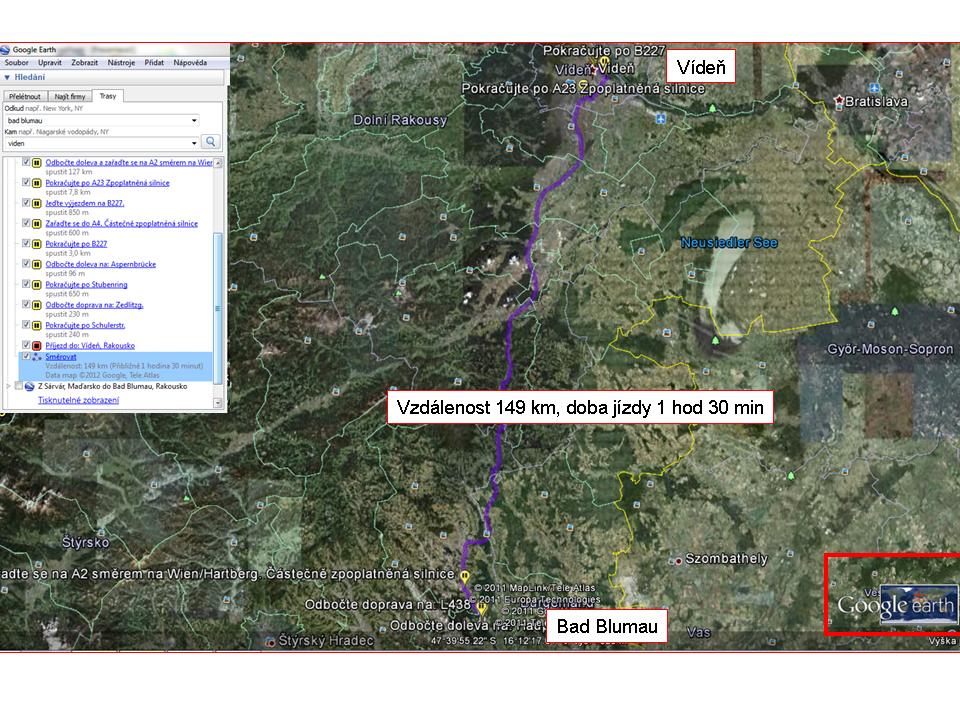The image size is (960, 720).
Task: Select the Trasy tab
Action: pyautogui.click(x=108, y=96)
